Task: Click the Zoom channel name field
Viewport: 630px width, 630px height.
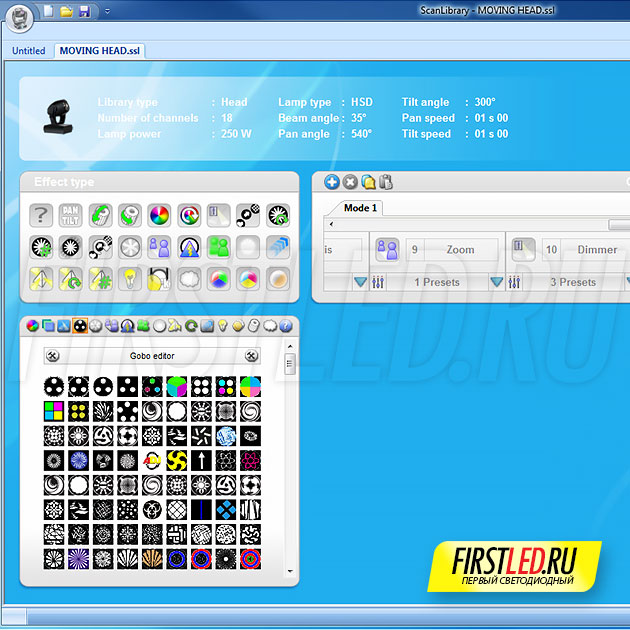Action: click(x=460, y=250)
